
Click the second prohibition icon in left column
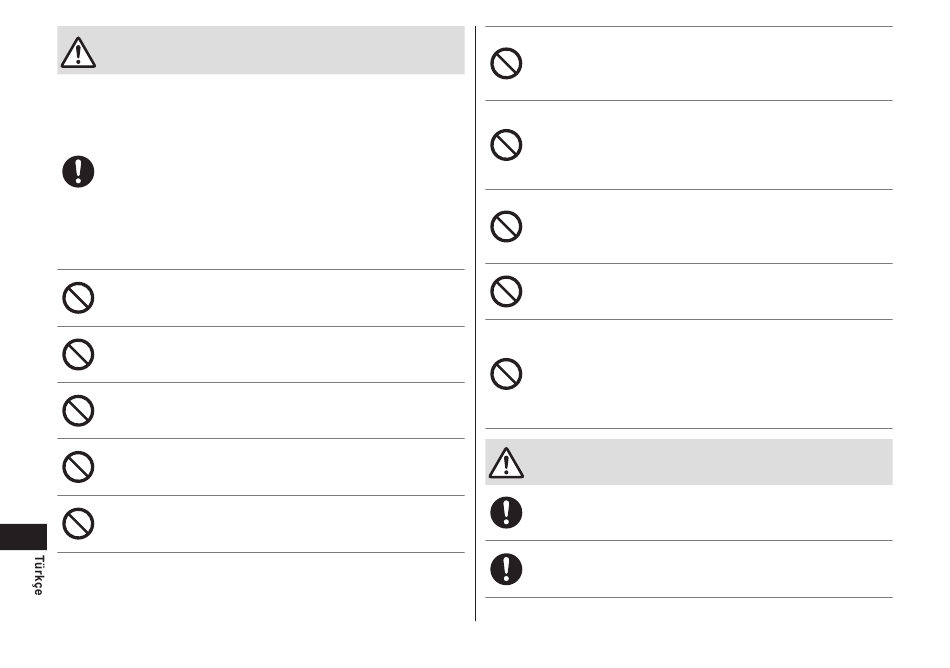click(78, 354)
